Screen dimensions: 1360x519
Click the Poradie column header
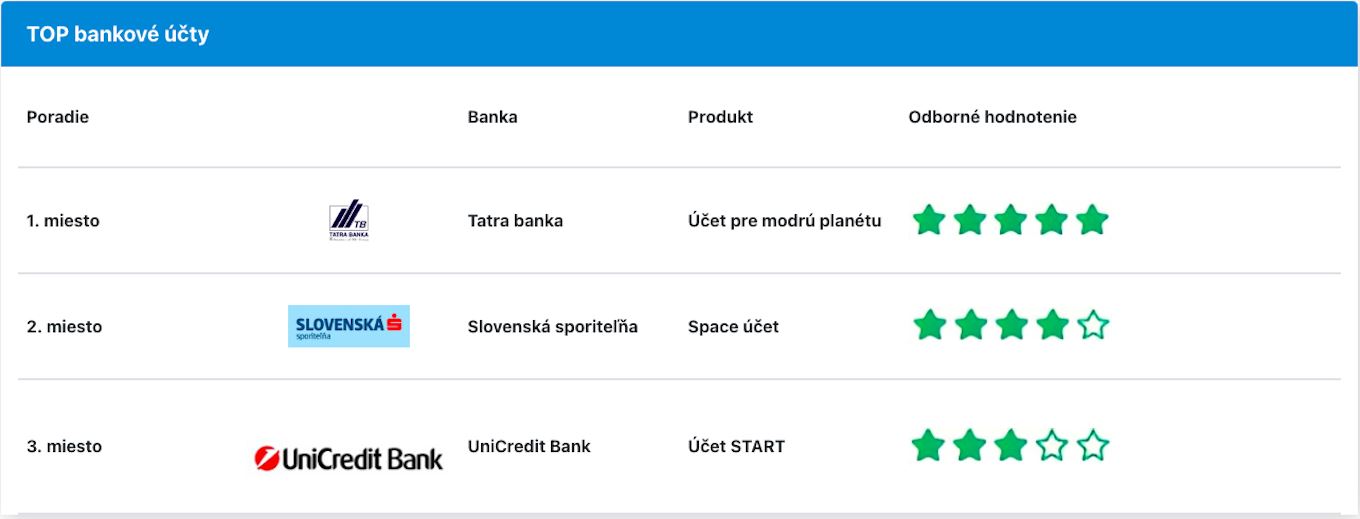[58, 117]
